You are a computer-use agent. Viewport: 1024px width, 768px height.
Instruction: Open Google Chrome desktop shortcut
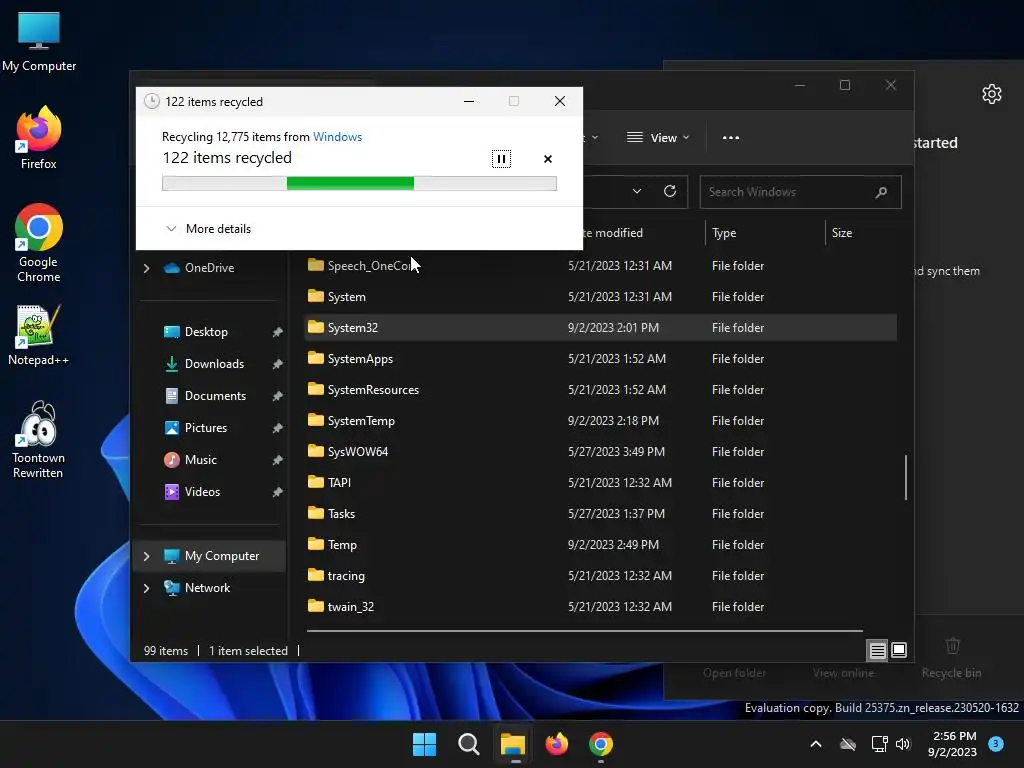tap(39, 243)
